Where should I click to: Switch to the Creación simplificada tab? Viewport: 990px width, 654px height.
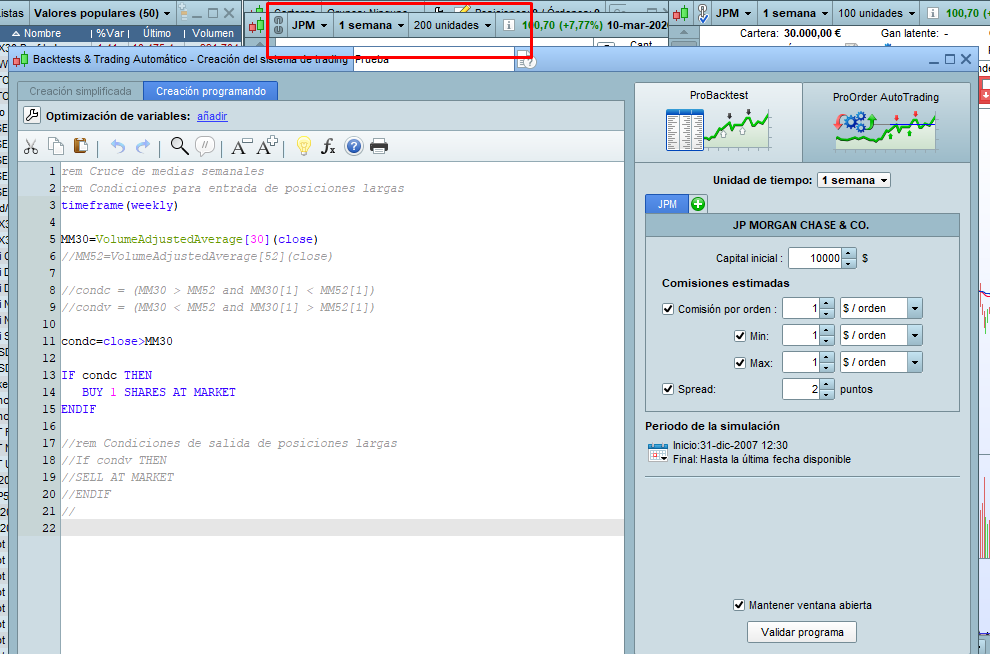tap(79, 91)
